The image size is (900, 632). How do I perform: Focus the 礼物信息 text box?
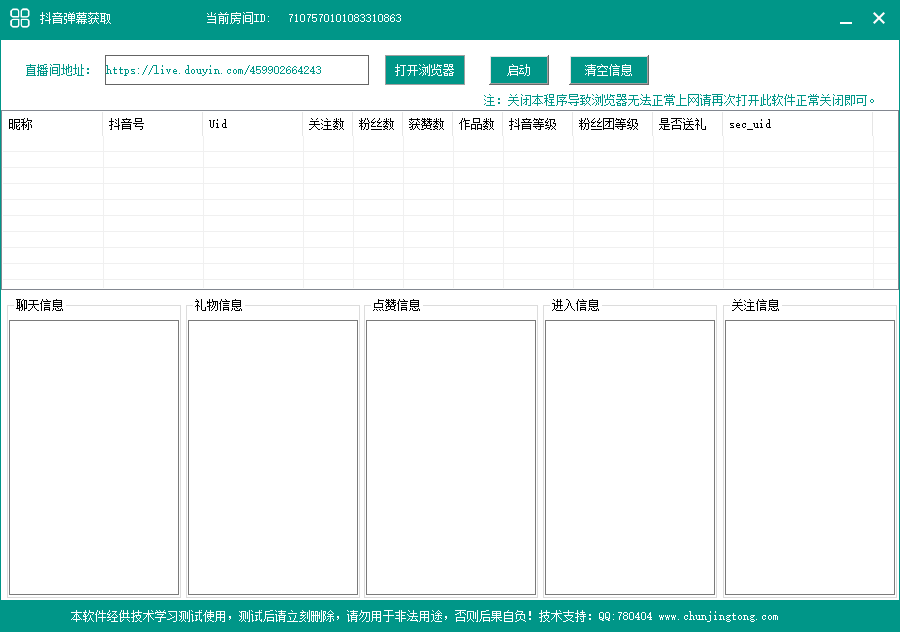tap(273, 457)
